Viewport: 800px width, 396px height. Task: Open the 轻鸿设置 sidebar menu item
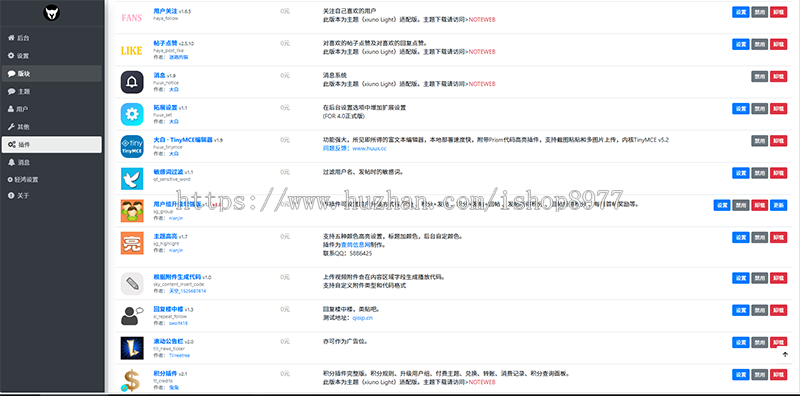coord(52,180)
